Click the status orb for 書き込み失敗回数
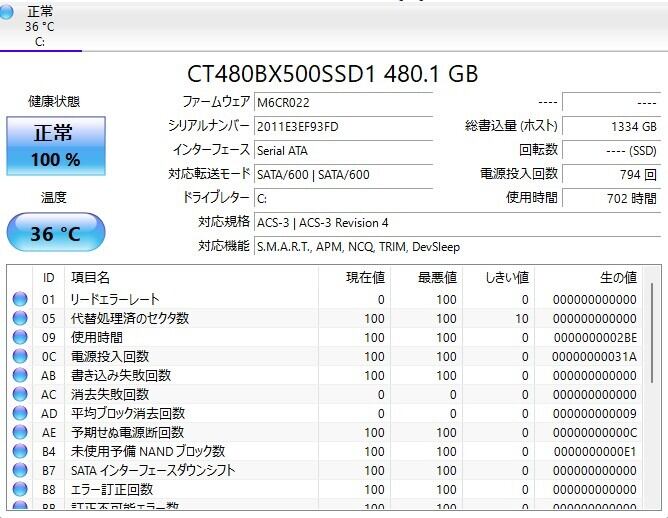 (x=20, y=376)
